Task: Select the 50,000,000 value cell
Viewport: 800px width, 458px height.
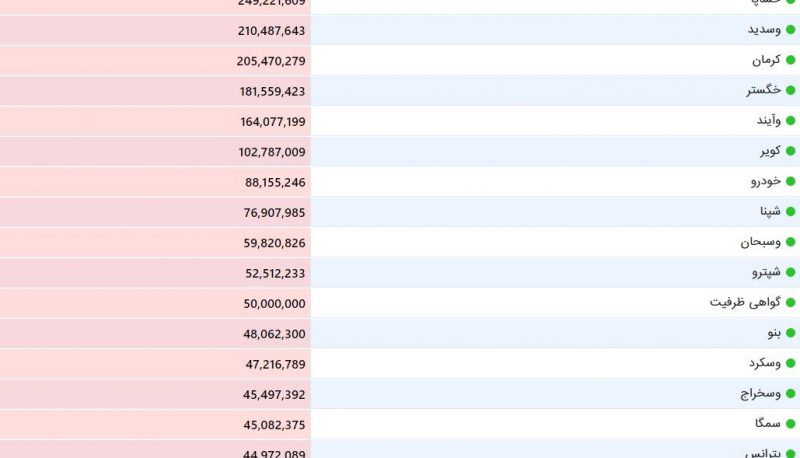Action: [155, 303]
